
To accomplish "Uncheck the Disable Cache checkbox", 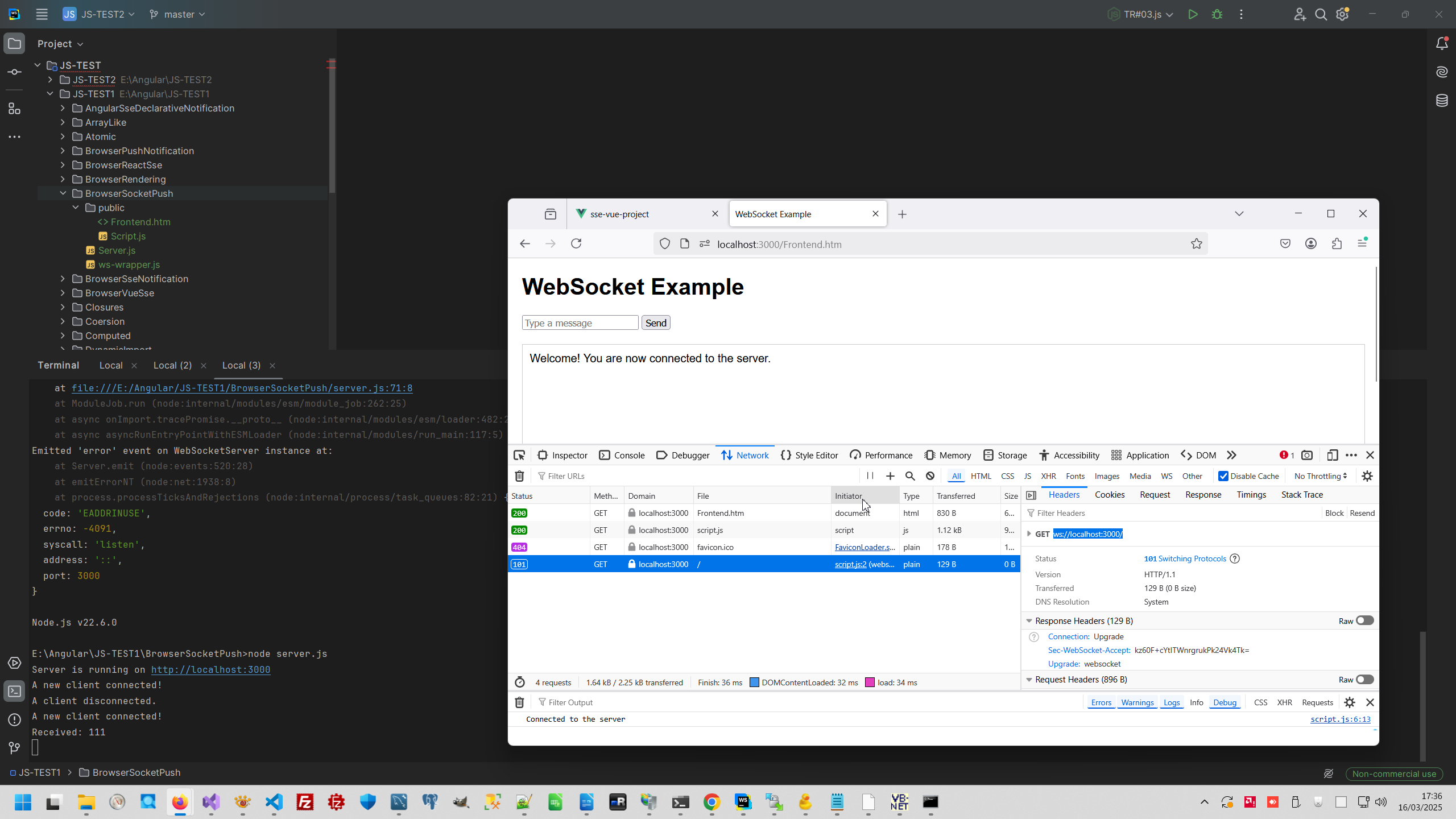I will pos(1223,476).
